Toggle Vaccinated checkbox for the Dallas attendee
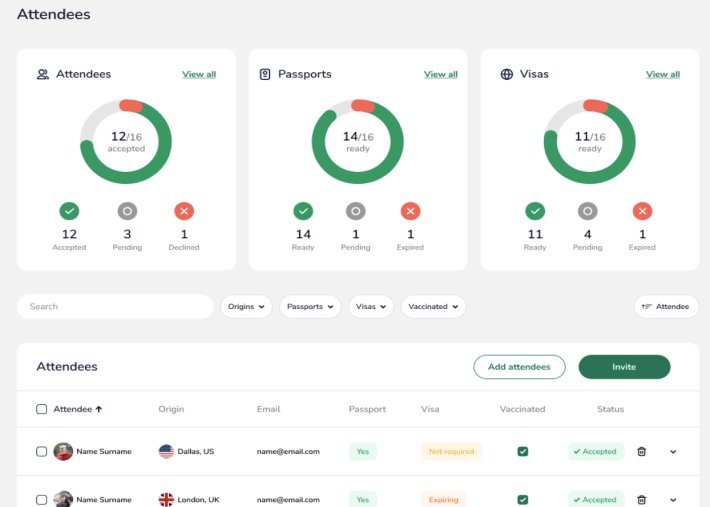This screenshot has height=507, width=710. pyautogui.click(x=522, y=452)
